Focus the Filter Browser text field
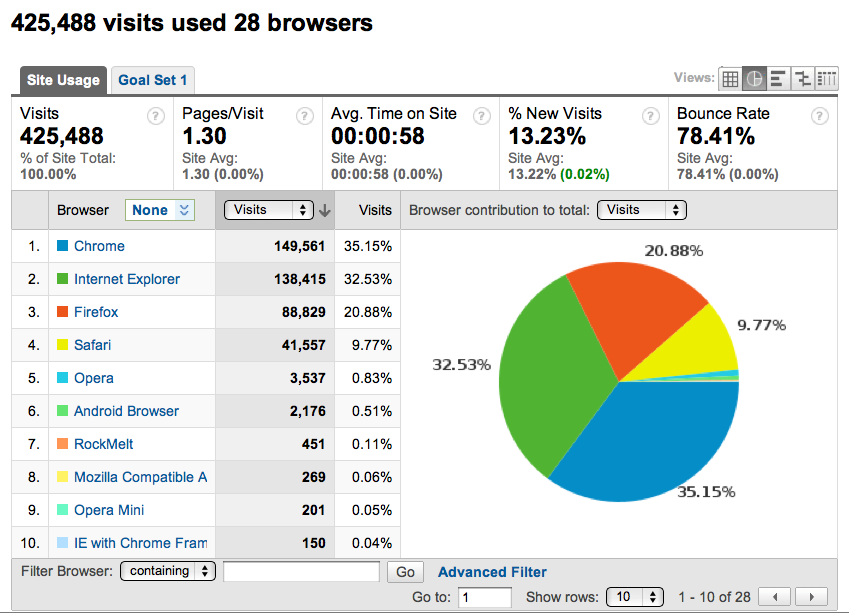 point(302,572)
